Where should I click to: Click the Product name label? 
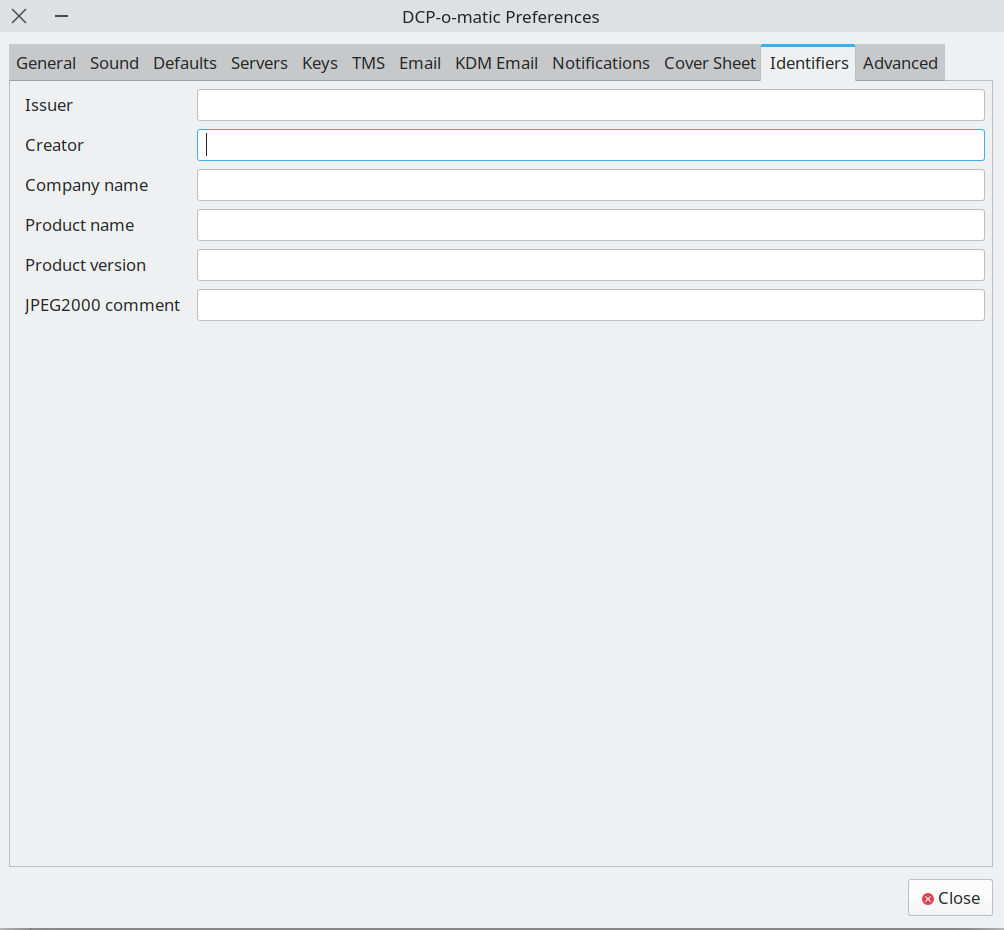click(79, 225)
